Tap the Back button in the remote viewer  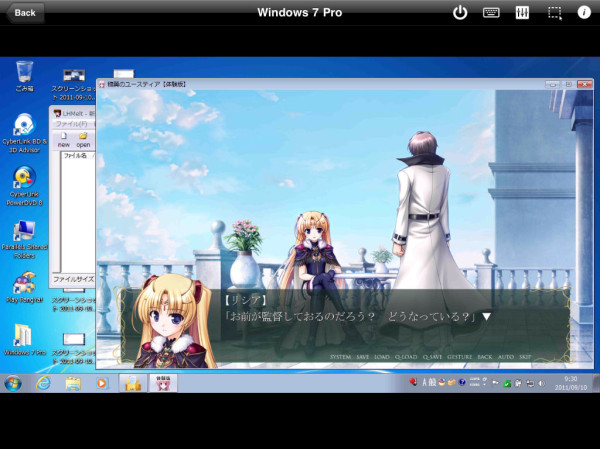tap(25, 13)
